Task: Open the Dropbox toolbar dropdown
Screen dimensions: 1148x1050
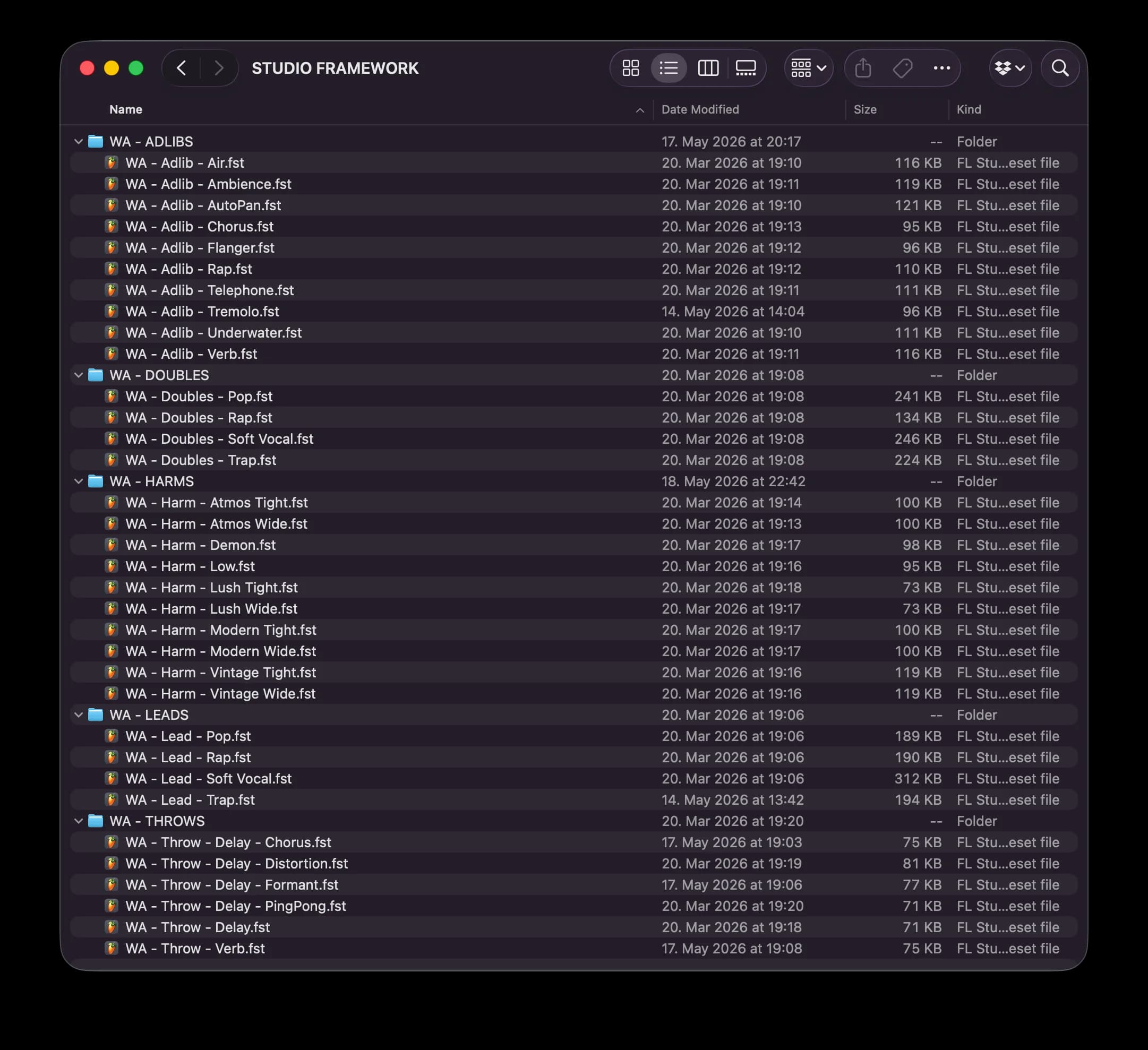Action: 1010,68
